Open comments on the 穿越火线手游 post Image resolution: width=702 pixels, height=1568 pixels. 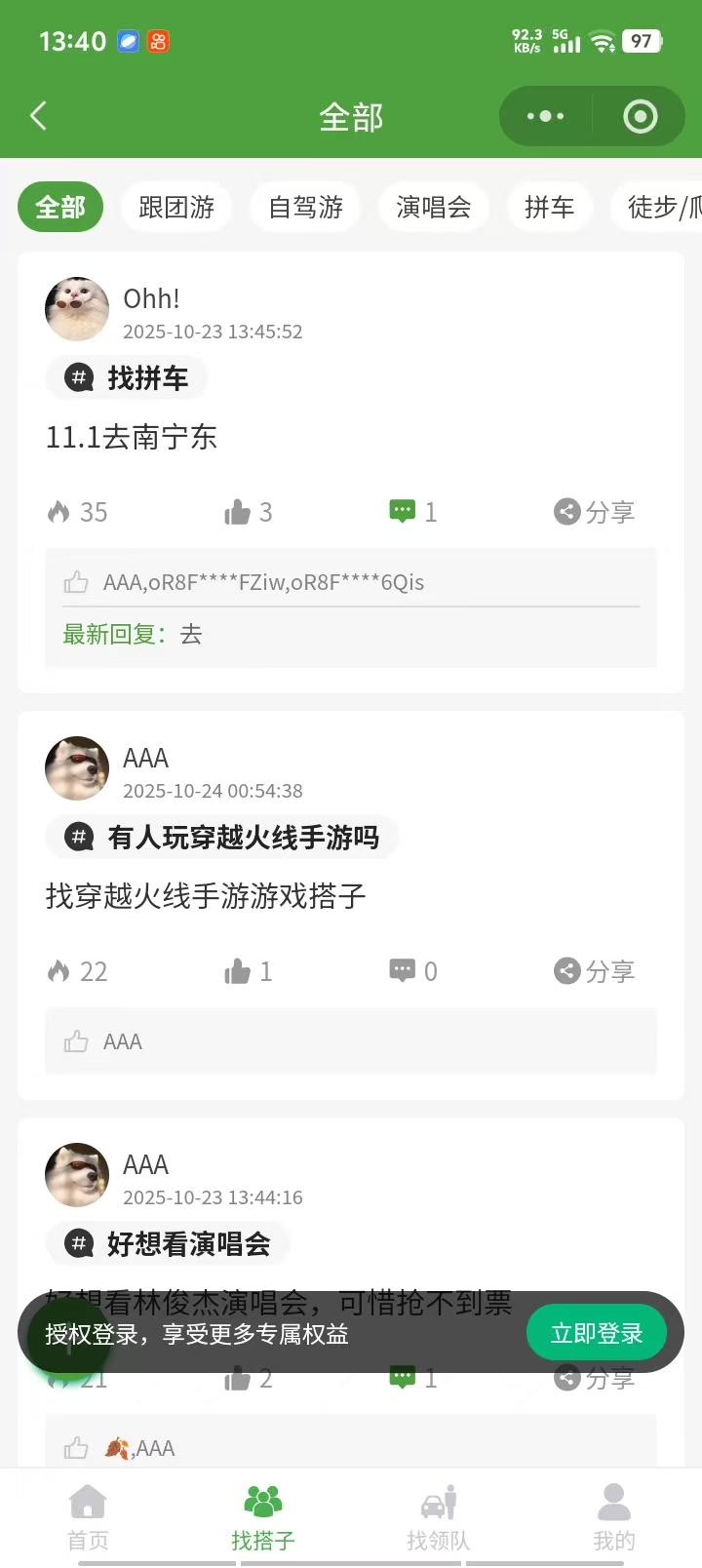[x=412, y=971]
